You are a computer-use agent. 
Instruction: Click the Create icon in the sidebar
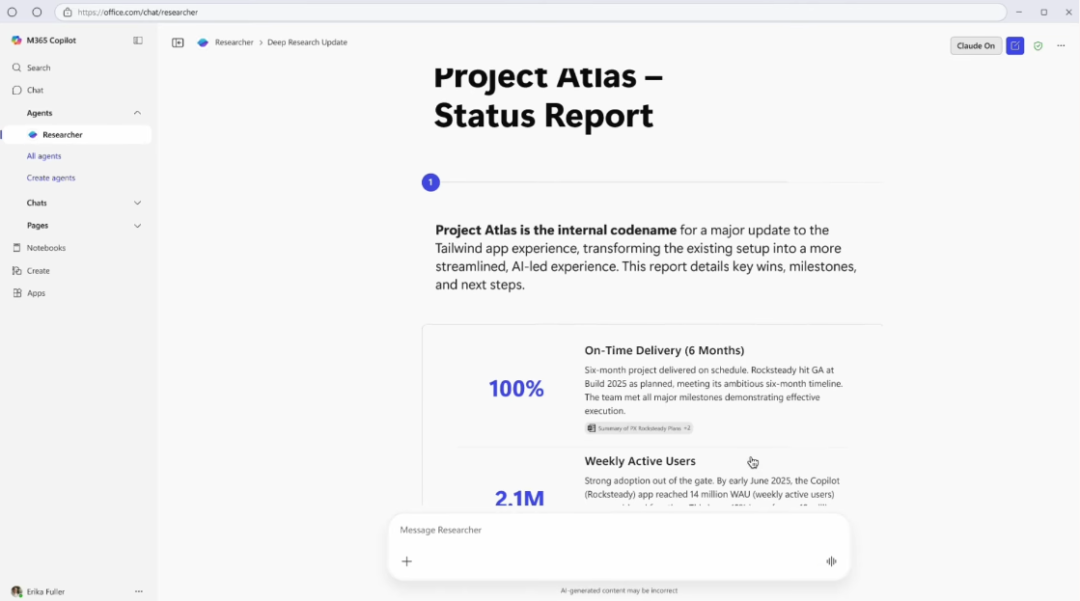coord(17,271)
